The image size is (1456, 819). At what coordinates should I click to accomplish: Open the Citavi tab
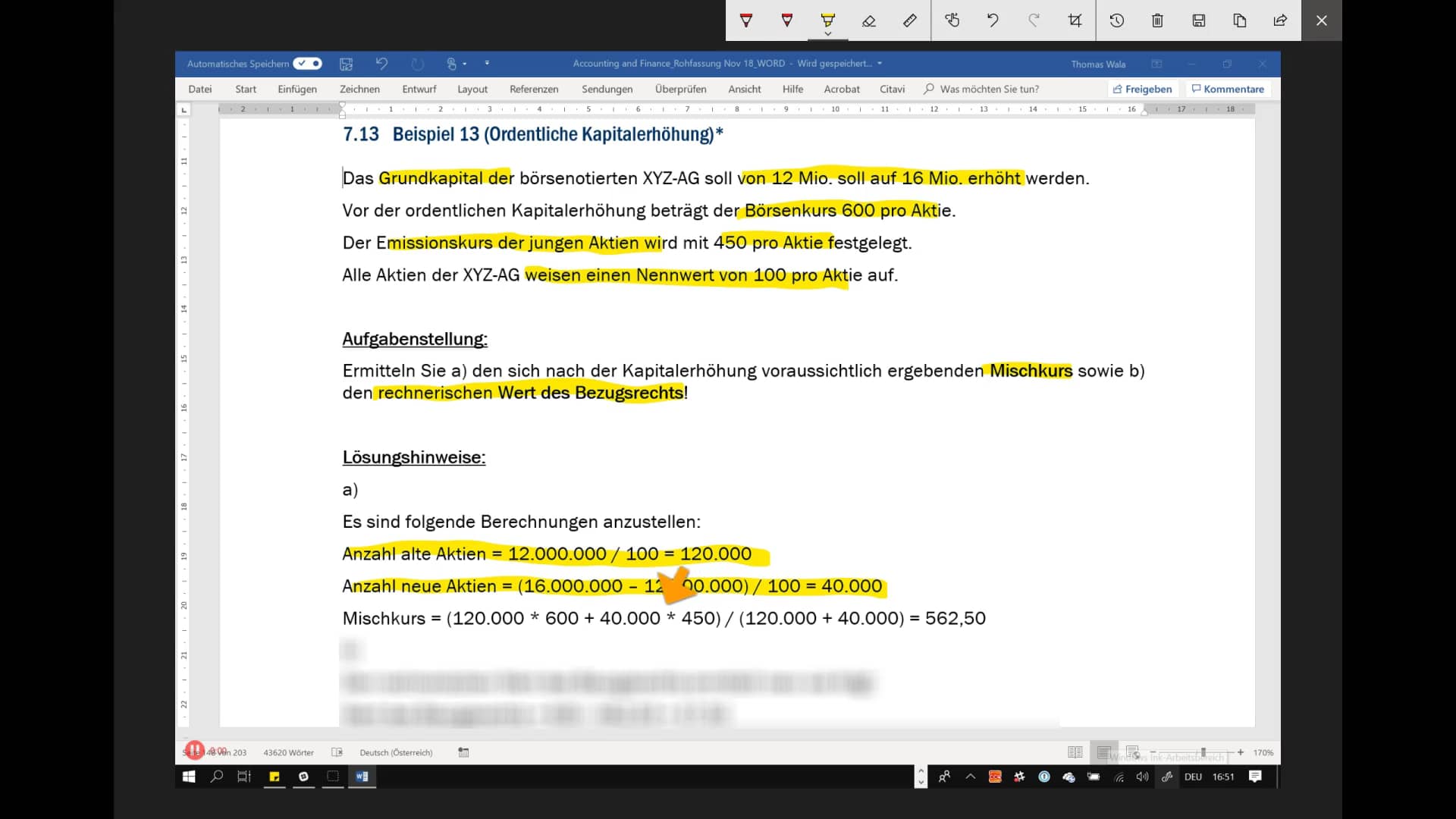click(x=893, y=89)
